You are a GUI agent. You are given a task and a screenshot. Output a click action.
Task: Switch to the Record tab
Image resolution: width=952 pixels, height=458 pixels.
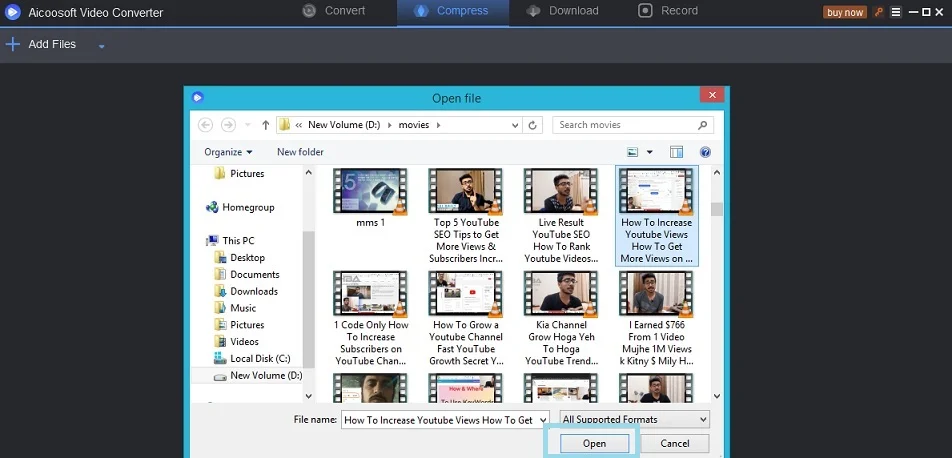click(668, 11)
